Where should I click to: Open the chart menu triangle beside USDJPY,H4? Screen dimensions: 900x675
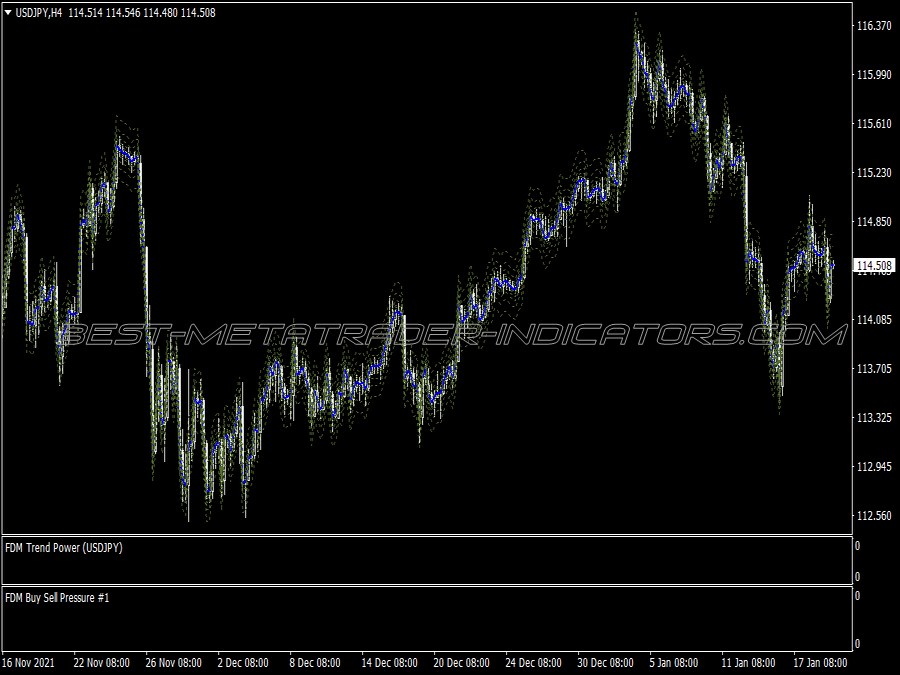(8, 13)
